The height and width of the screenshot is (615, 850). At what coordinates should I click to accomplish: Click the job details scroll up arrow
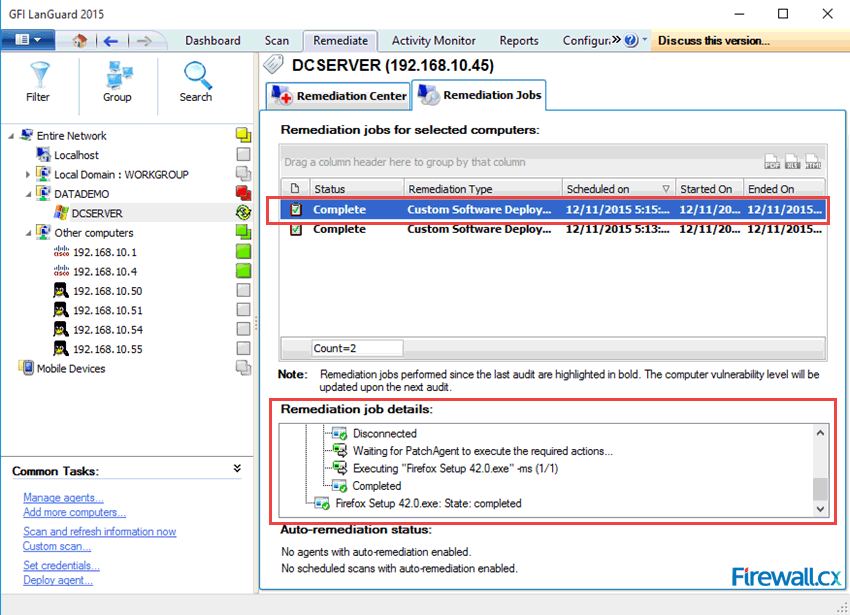(820, 433)
